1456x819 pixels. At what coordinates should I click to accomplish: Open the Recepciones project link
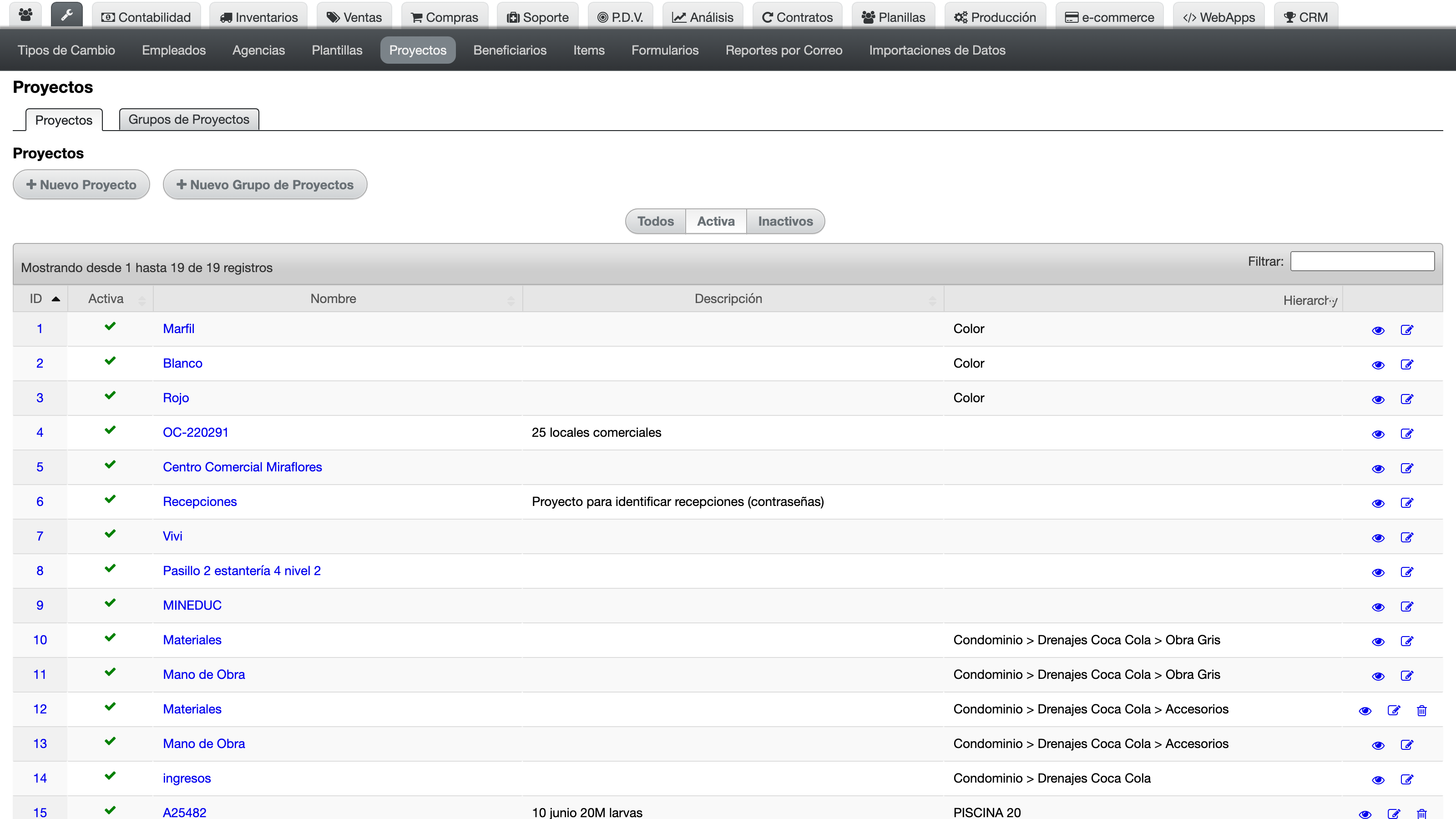click(x=200, y=501)
